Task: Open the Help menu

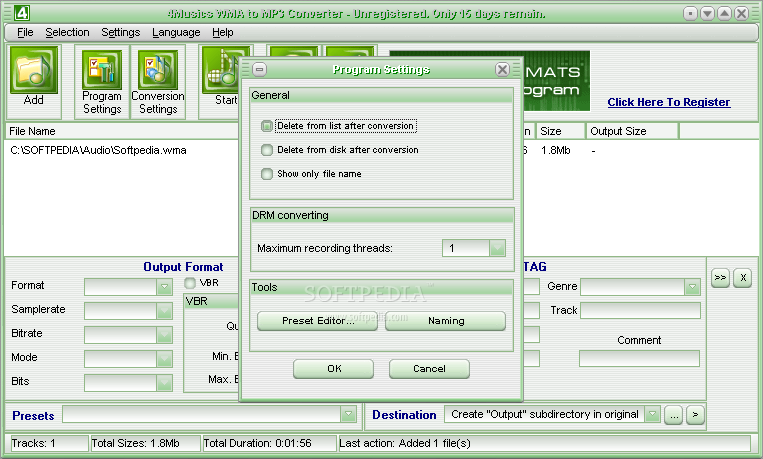Action: [x=222, y=32]
